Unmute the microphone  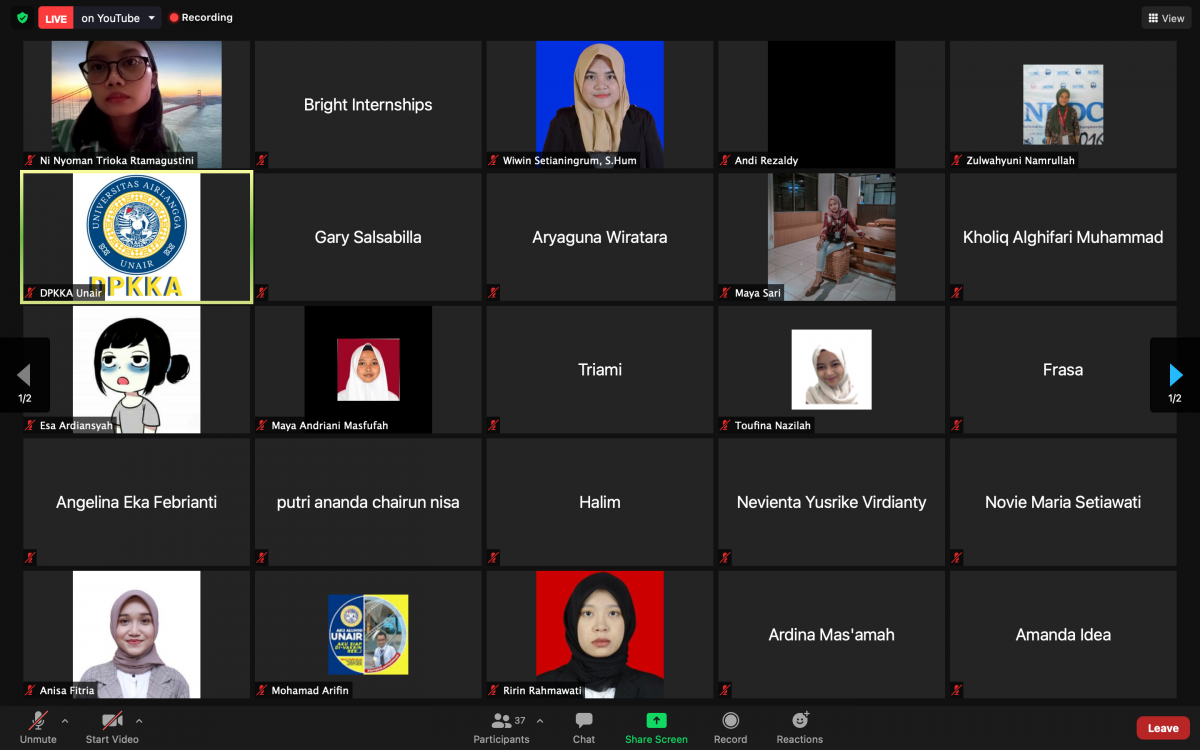coord(38,727)
